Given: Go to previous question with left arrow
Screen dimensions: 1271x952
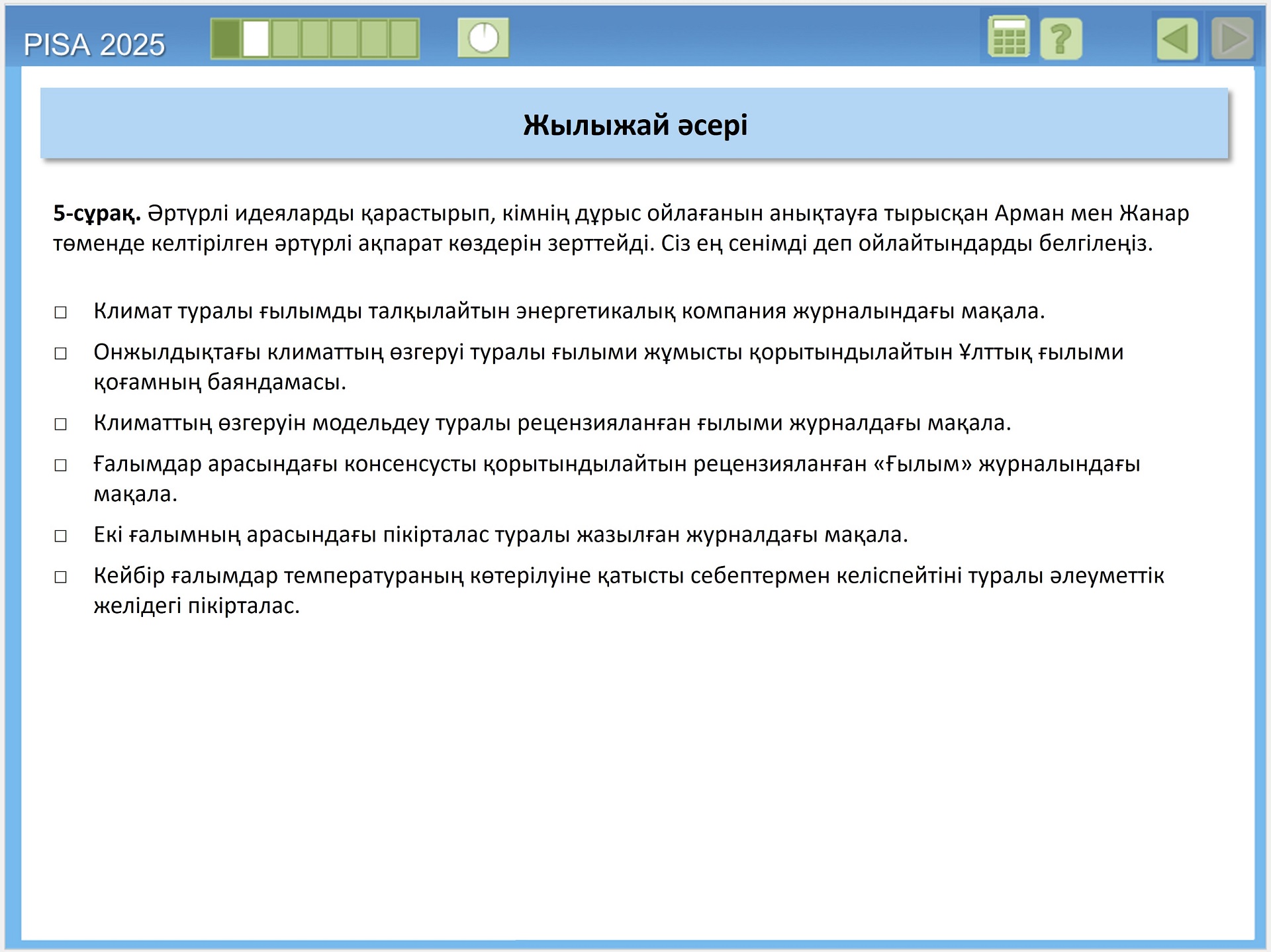Looking at the screenshot, I should coord(1177,40).
